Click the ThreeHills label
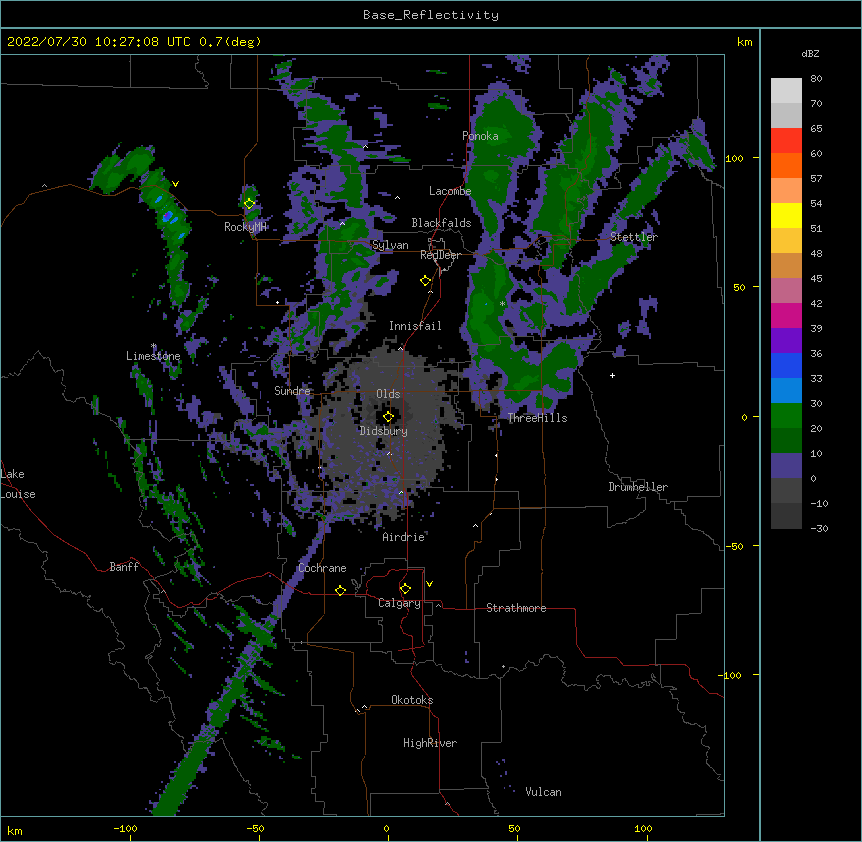The height and width of the screenshot is (842, 862). coord(537,418)
